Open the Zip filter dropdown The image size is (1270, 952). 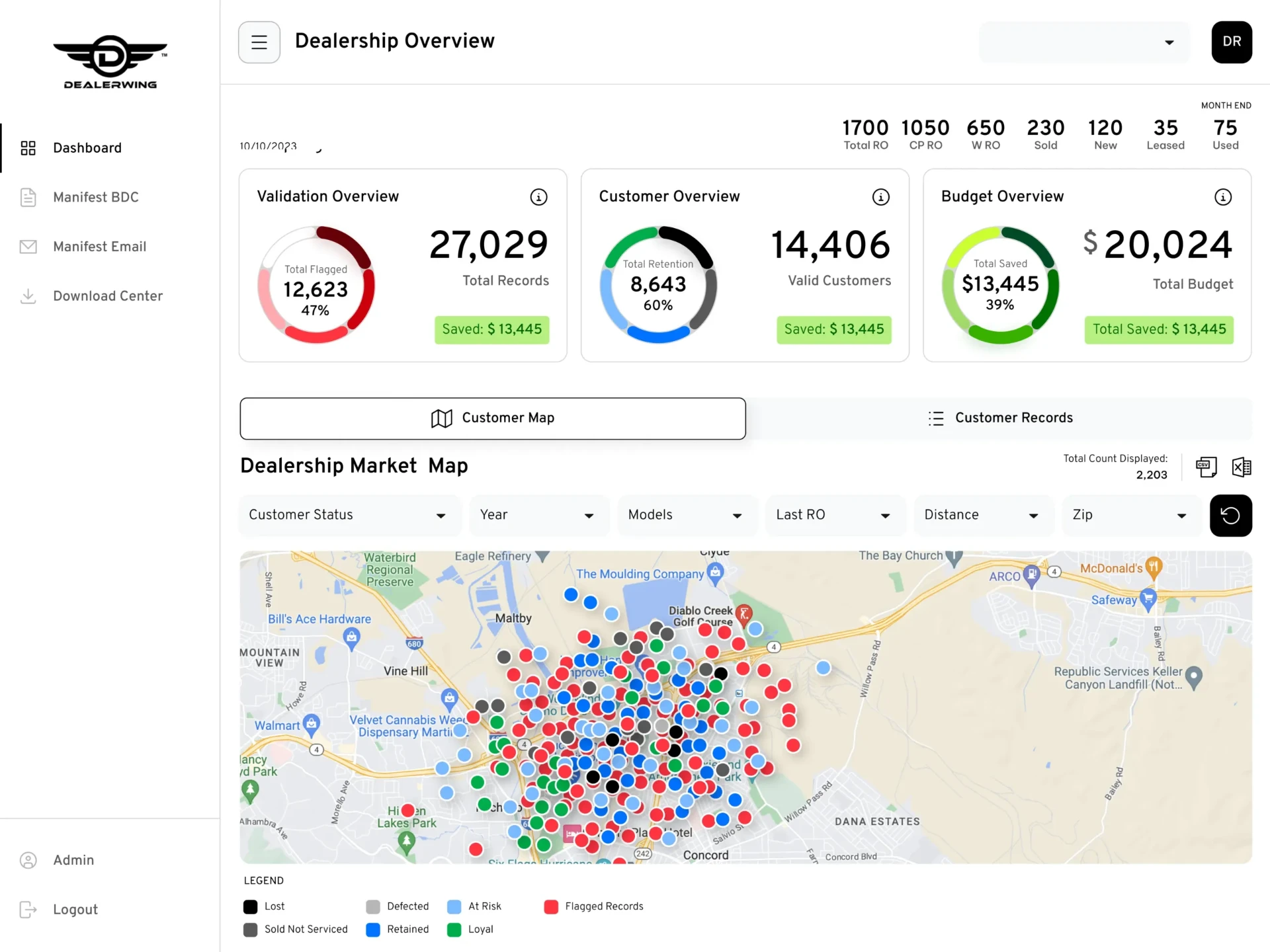1132,516
